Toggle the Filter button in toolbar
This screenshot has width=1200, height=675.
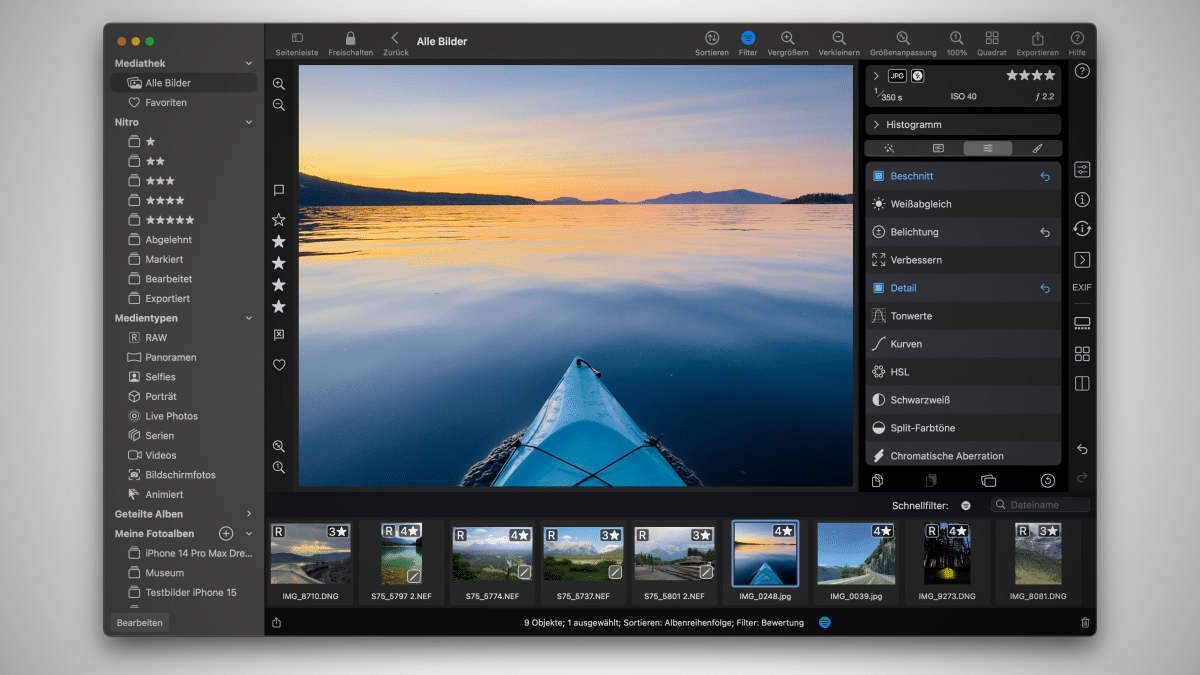[748, 38]
